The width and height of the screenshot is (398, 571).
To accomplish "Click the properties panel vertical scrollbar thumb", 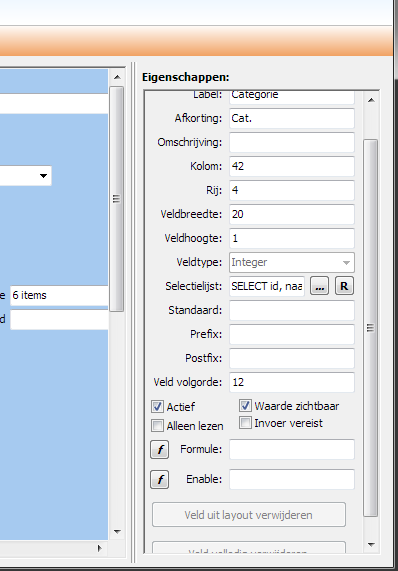I will point(371,328).
